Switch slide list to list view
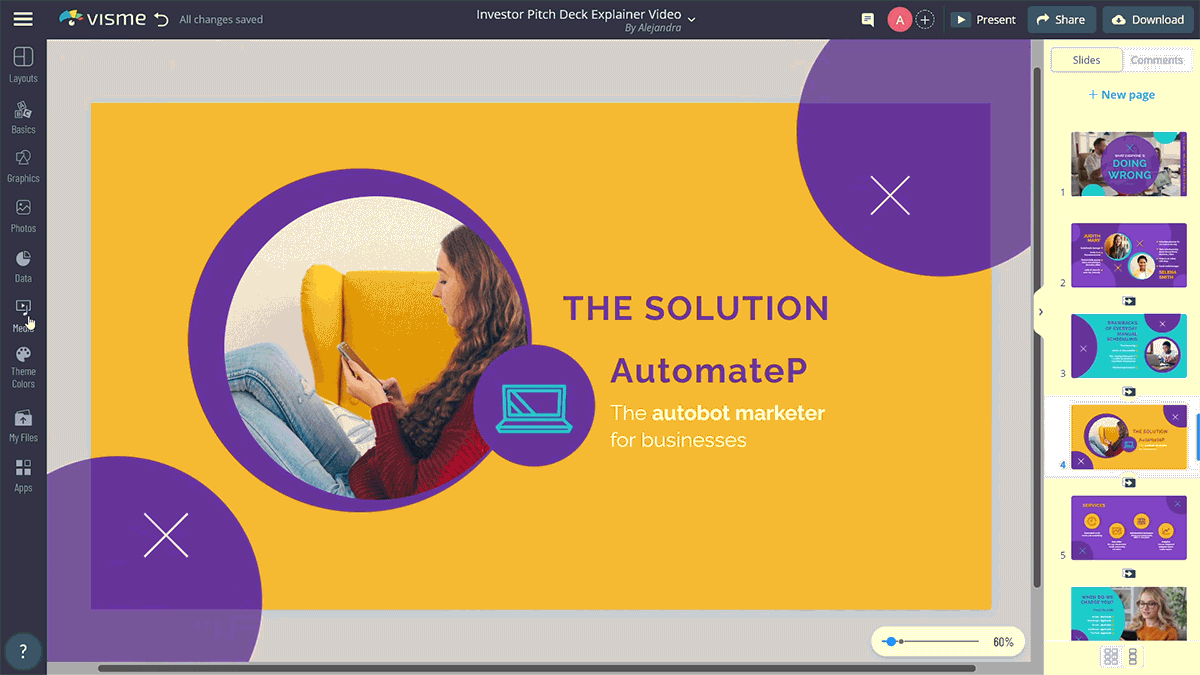This screenshot has height=675, width=1200. [1133, 656]
